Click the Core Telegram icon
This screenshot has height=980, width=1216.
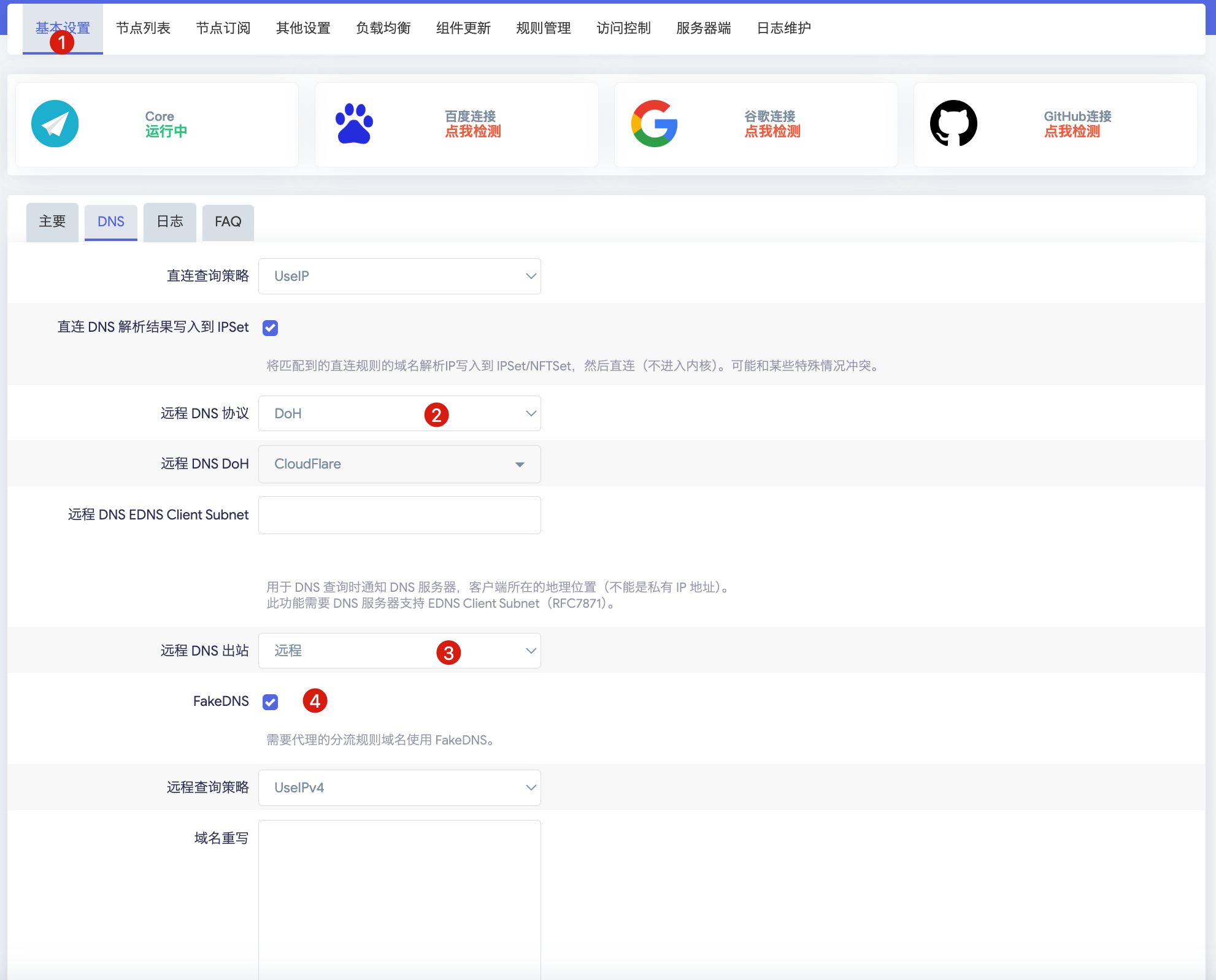(55, 123)
